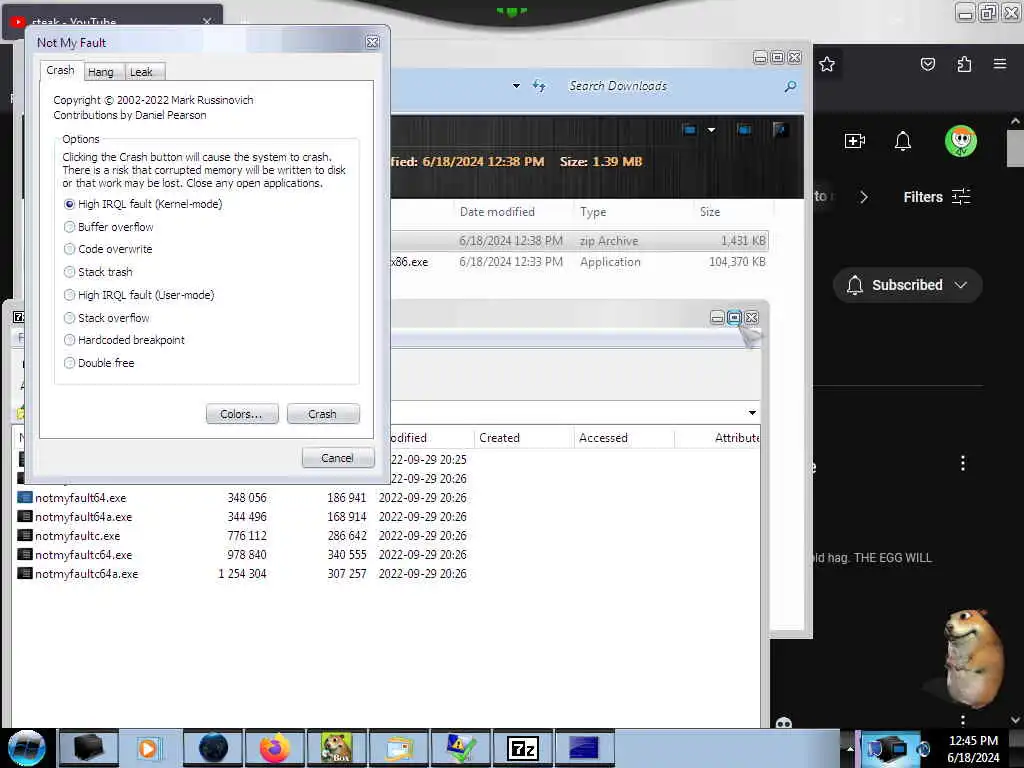Open Firefox Pocket save icon
Viewport: 1024px width, 768px height.
pos(927,64)
